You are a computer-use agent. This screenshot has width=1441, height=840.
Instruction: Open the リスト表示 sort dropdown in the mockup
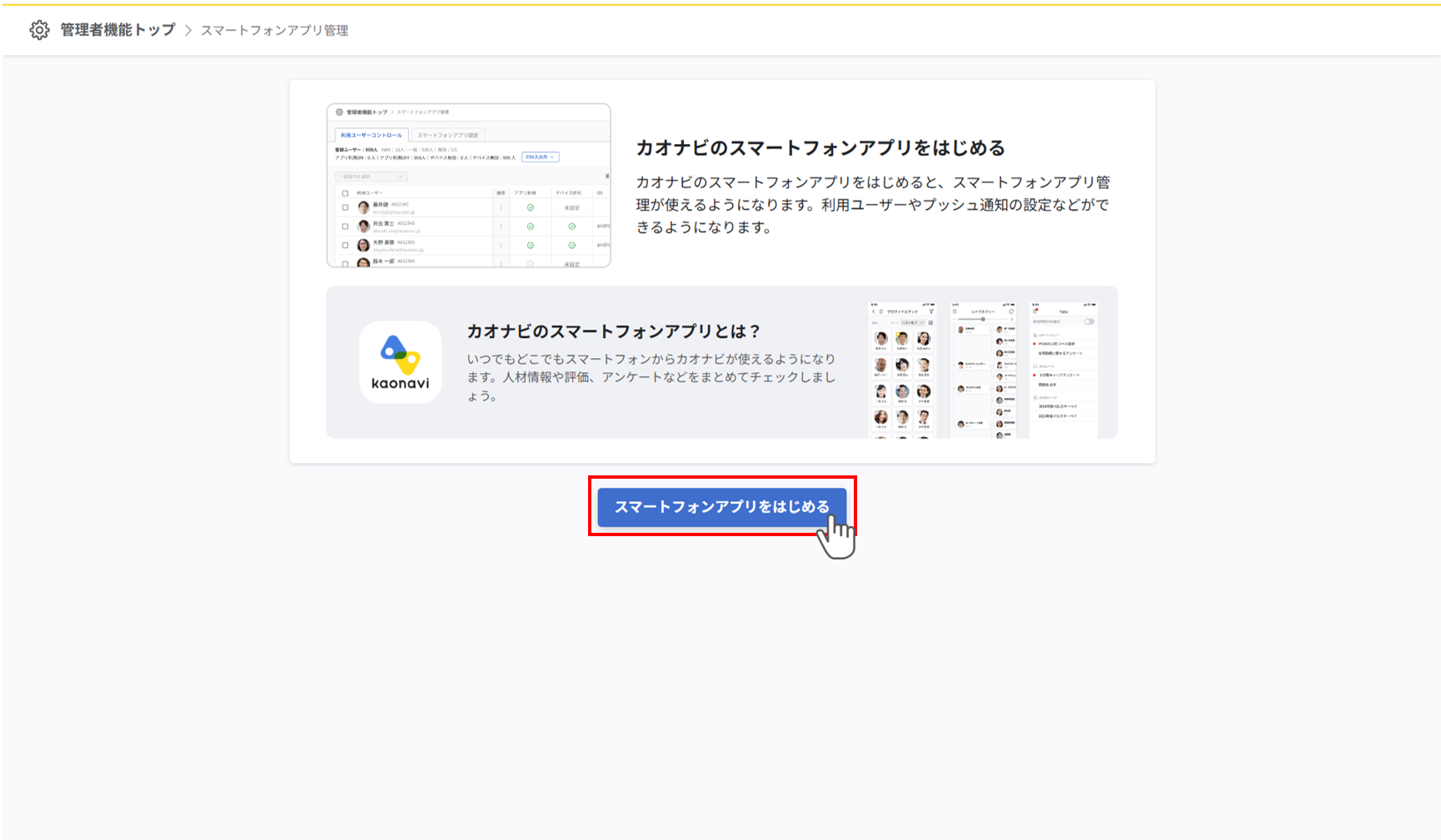click(912, 322)
